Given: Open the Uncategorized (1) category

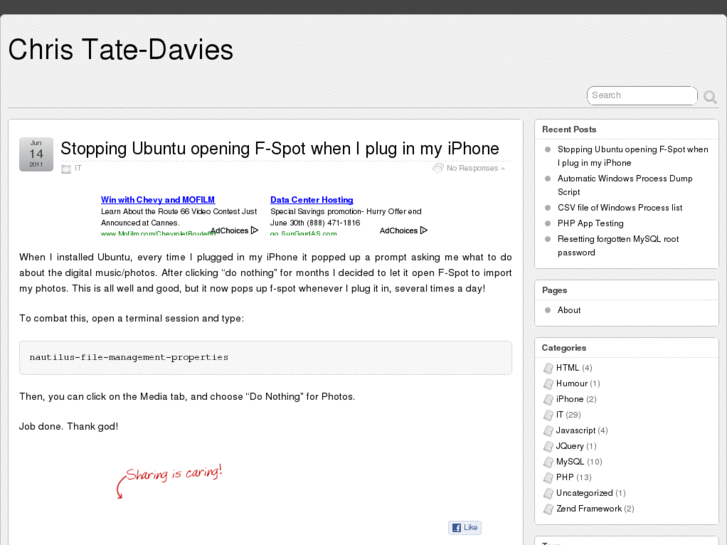Looking at the screenshot, I should coord(584,493).
